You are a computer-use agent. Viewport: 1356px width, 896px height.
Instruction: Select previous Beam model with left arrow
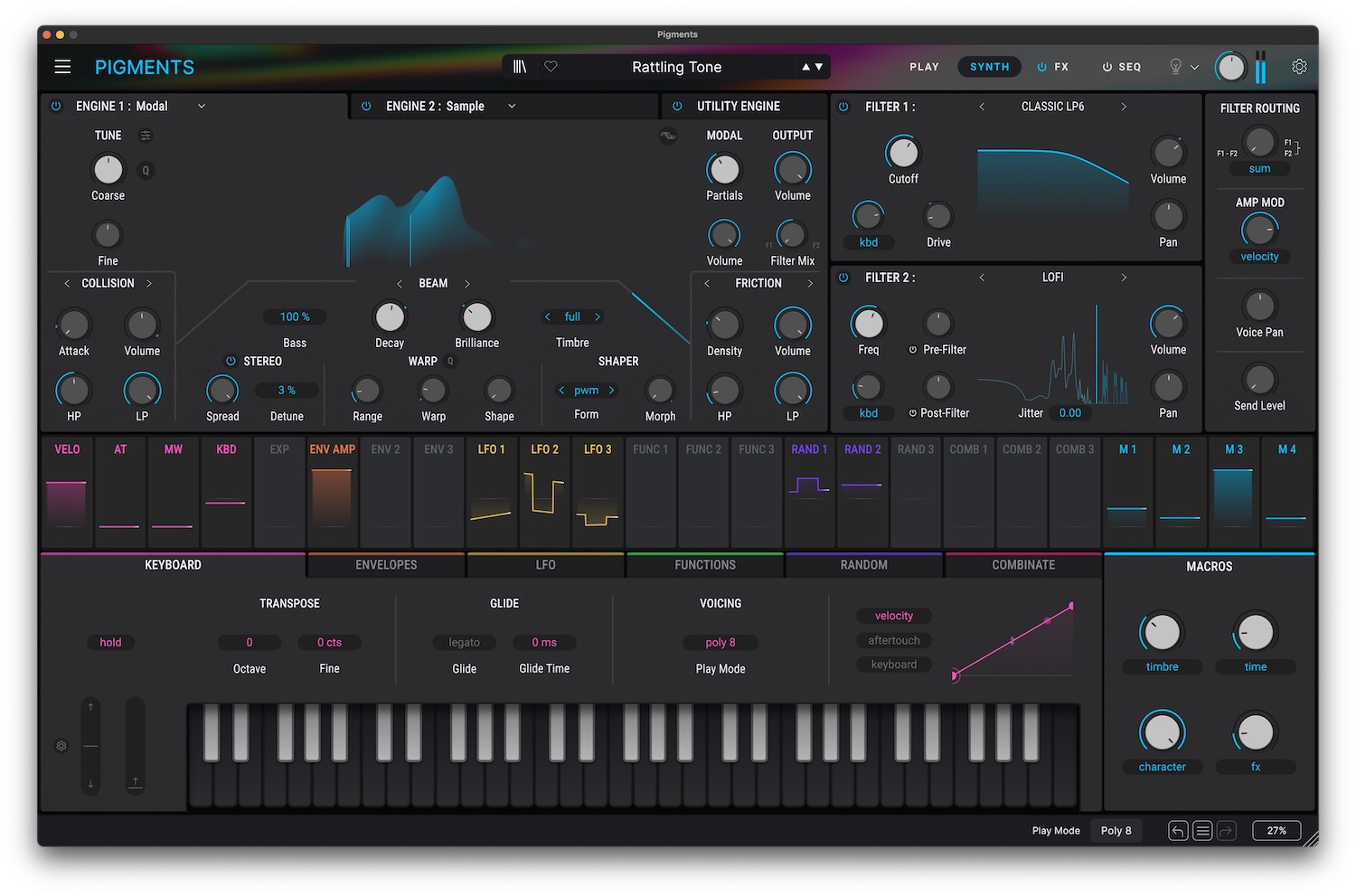(x=400, y=284)
